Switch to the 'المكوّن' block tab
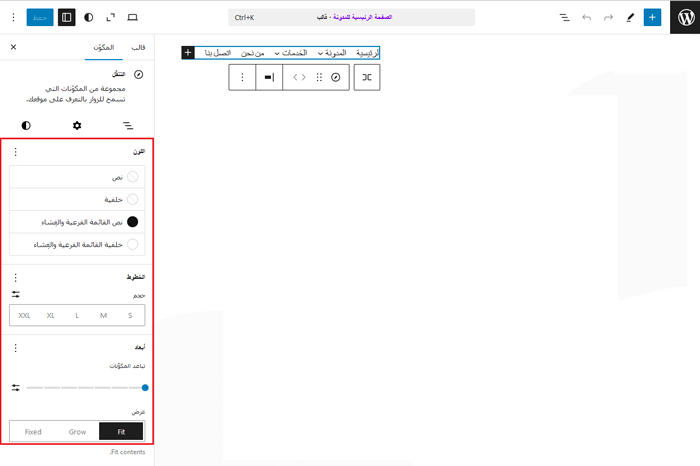 pyautogui.click(x=102, y=47)
